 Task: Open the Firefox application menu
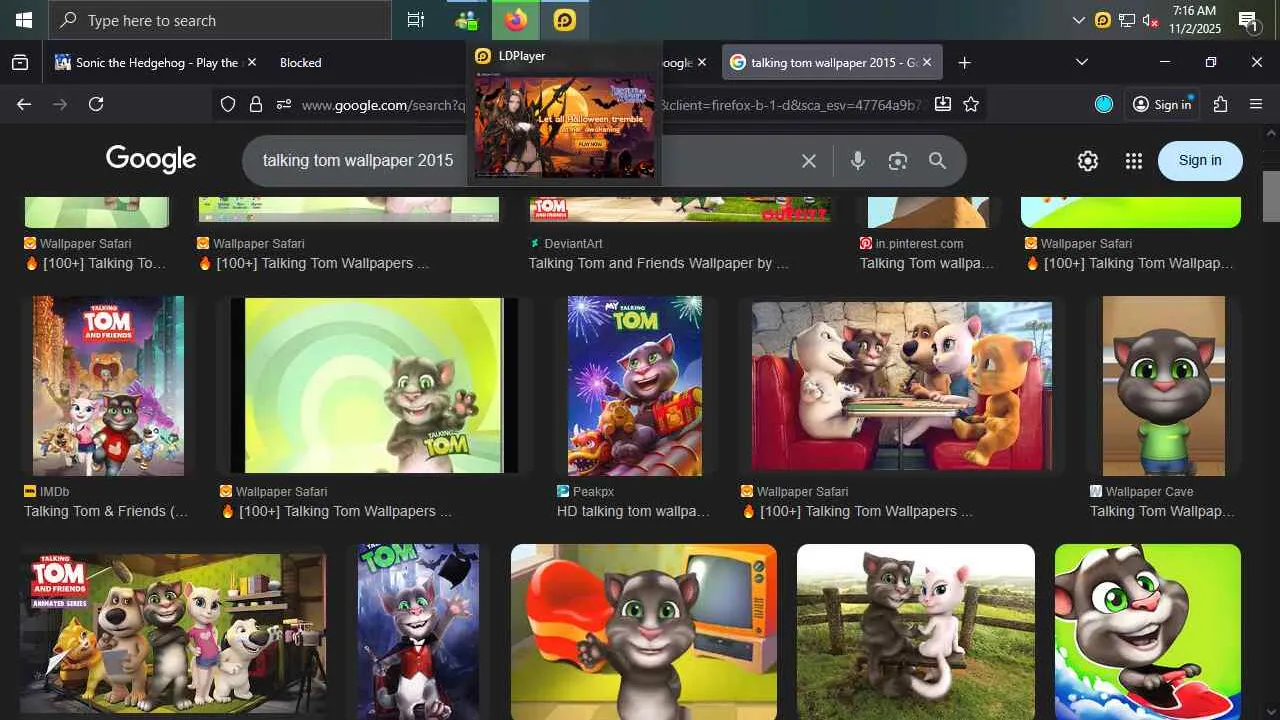pyautogui.click(x=1256, y=104)
